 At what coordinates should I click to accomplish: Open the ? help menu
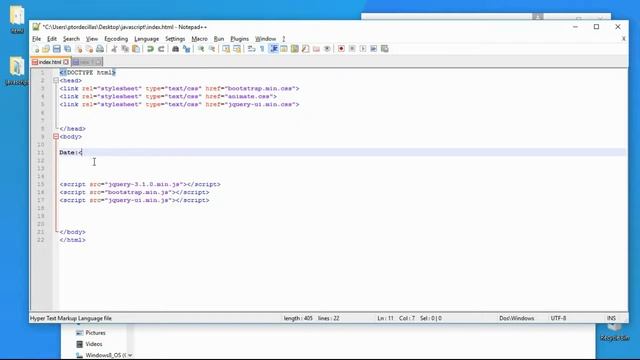point(284,39)
